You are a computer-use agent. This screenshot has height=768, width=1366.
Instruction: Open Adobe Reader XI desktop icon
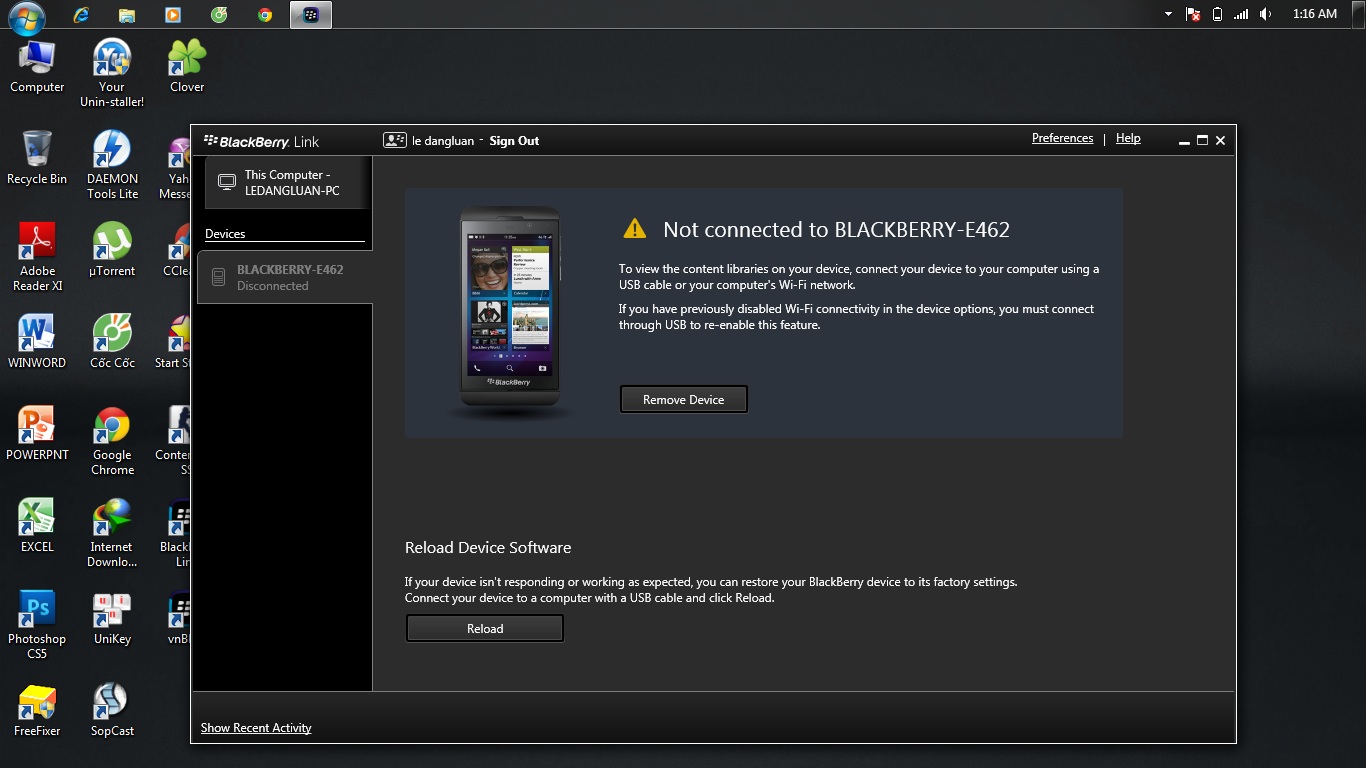point(37,257)
